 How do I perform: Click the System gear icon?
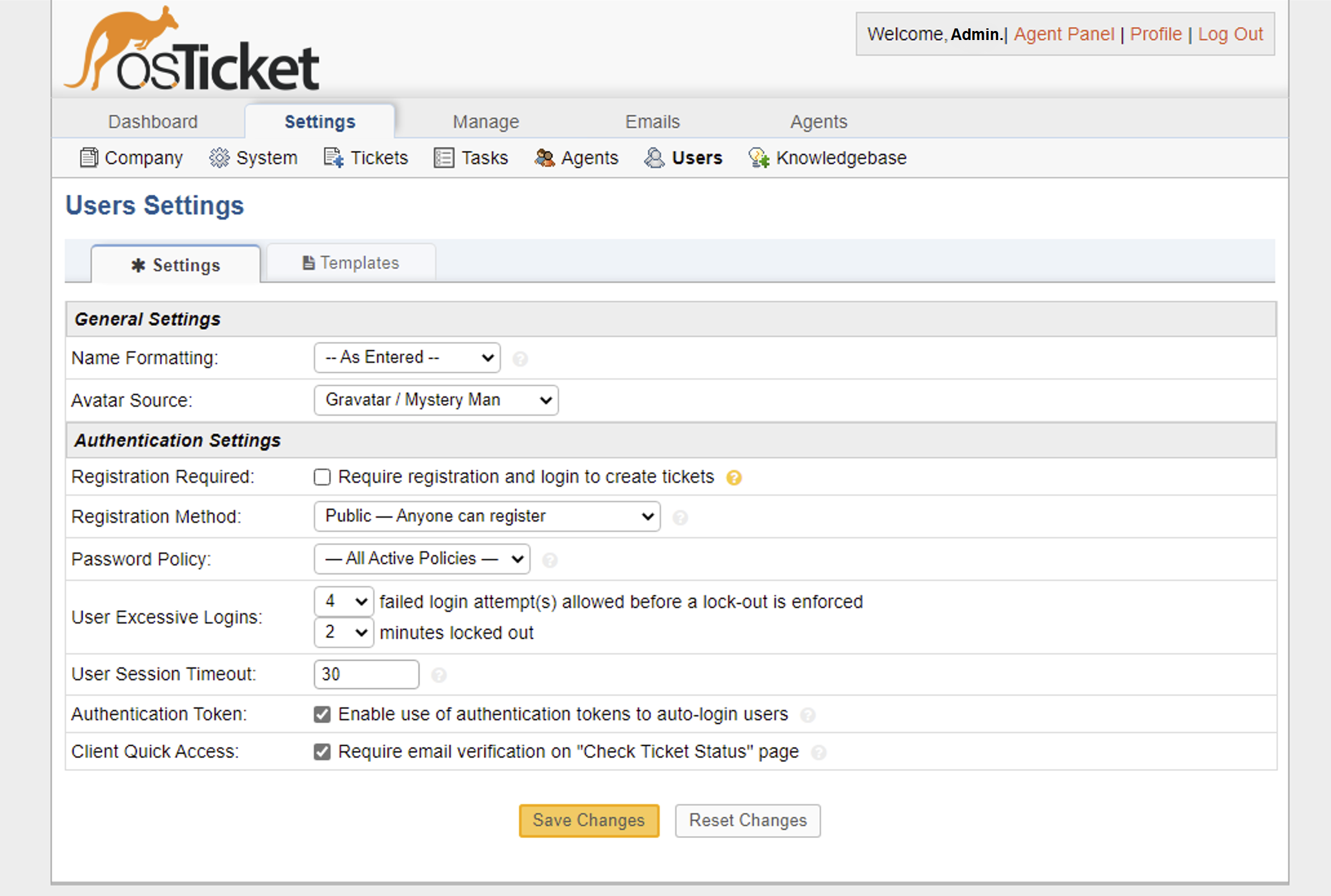pyautogui.click(x=219, y=158)
